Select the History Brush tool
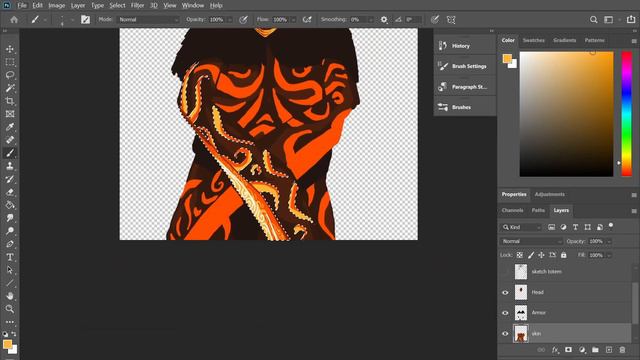The image size is (640, 360). (x=10, y=179)
